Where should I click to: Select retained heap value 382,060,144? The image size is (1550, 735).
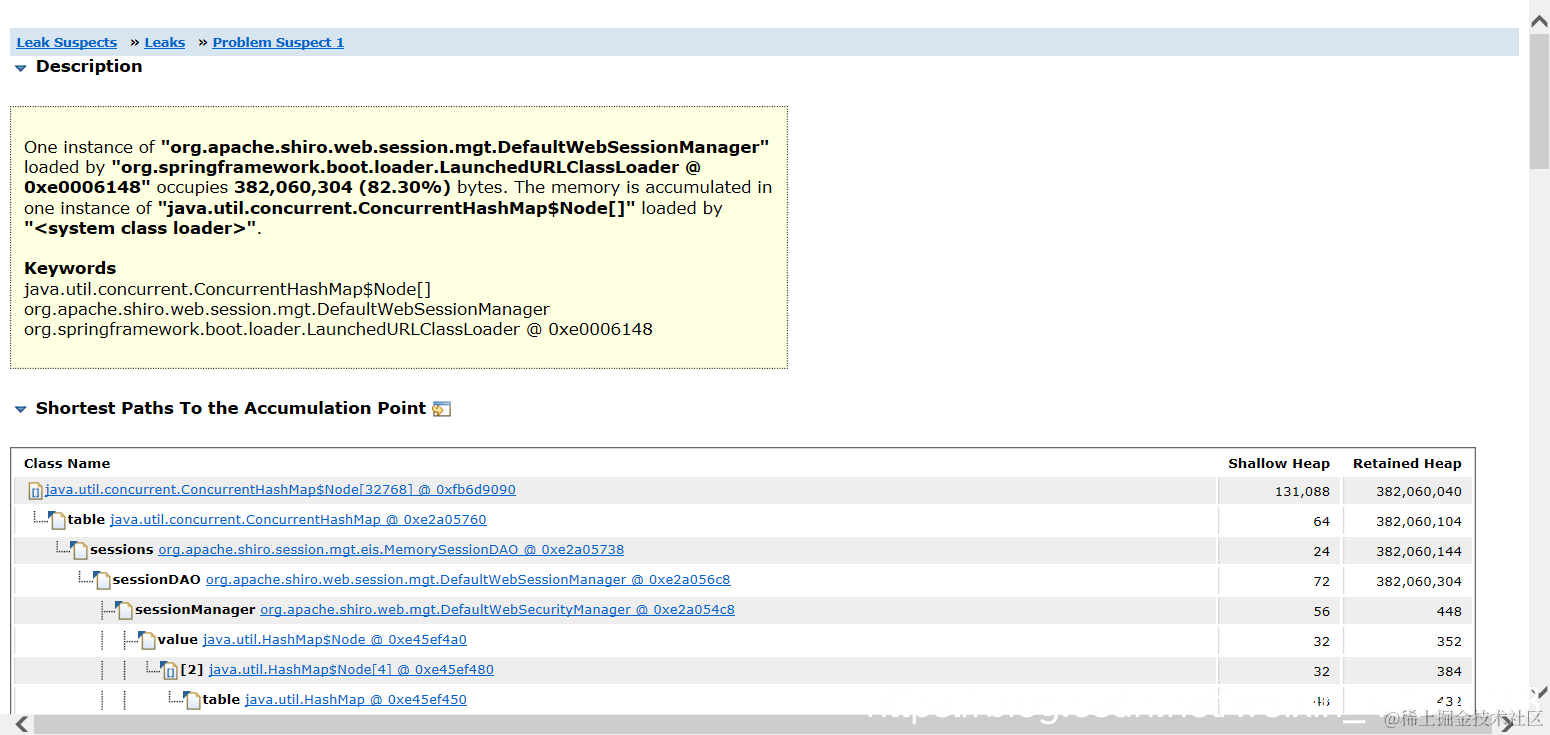[1419, 551]
